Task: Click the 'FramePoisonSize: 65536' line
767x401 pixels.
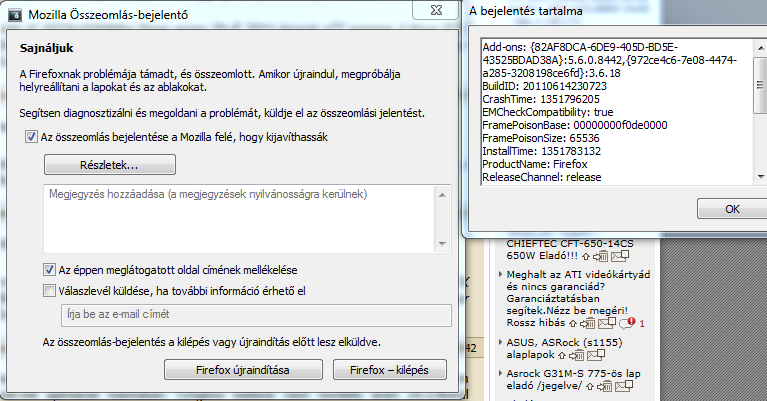Action: pyautogui.click(x=541, y=138)
